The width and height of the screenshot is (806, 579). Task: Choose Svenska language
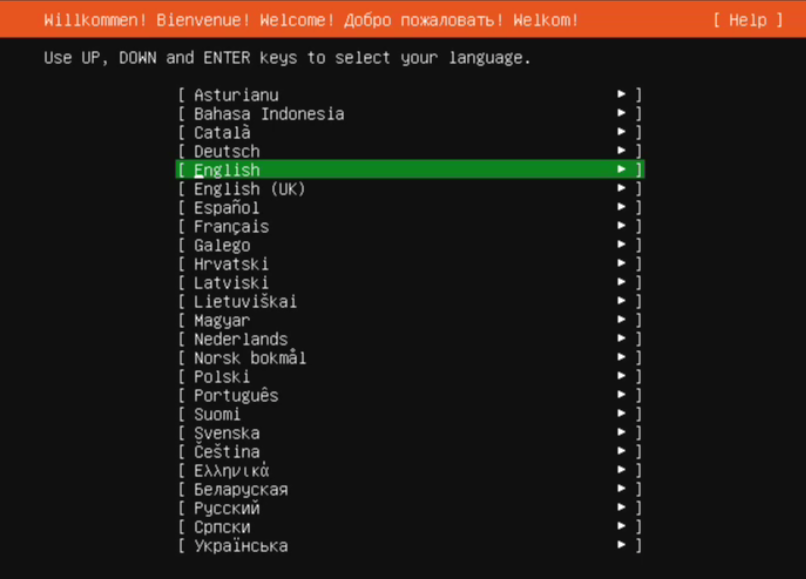click(410, 432)
